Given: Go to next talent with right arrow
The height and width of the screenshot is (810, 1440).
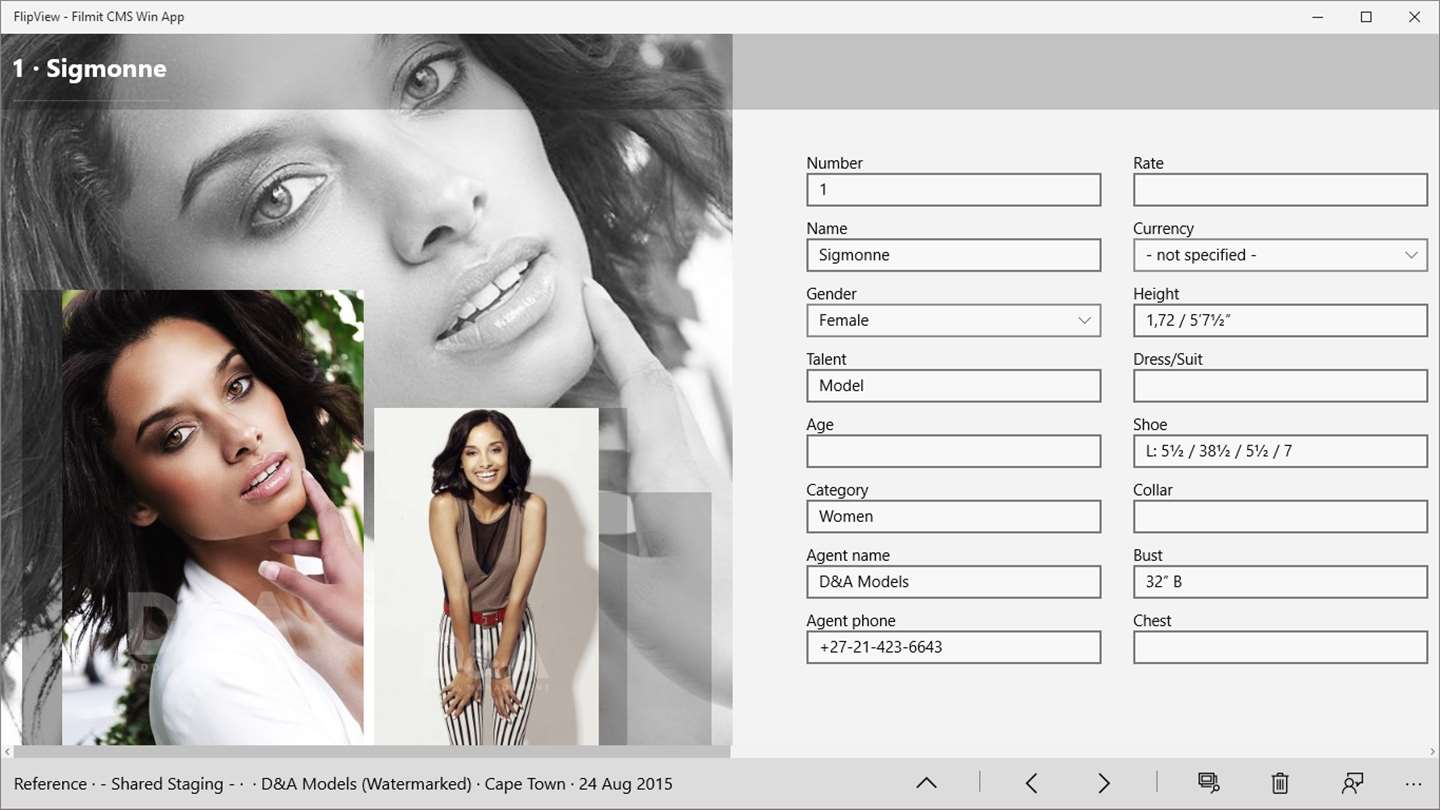Looking at the screenshot, I should 1103,783.
